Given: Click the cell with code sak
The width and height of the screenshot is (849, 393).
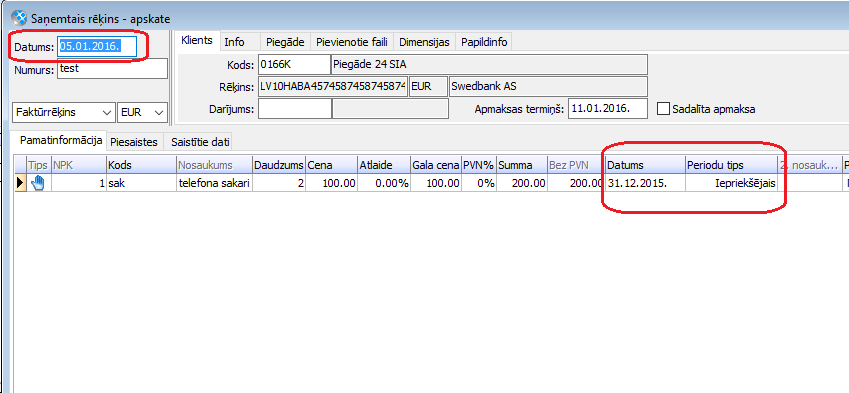Looking at the screenshot, I should [x=141, y=184].
